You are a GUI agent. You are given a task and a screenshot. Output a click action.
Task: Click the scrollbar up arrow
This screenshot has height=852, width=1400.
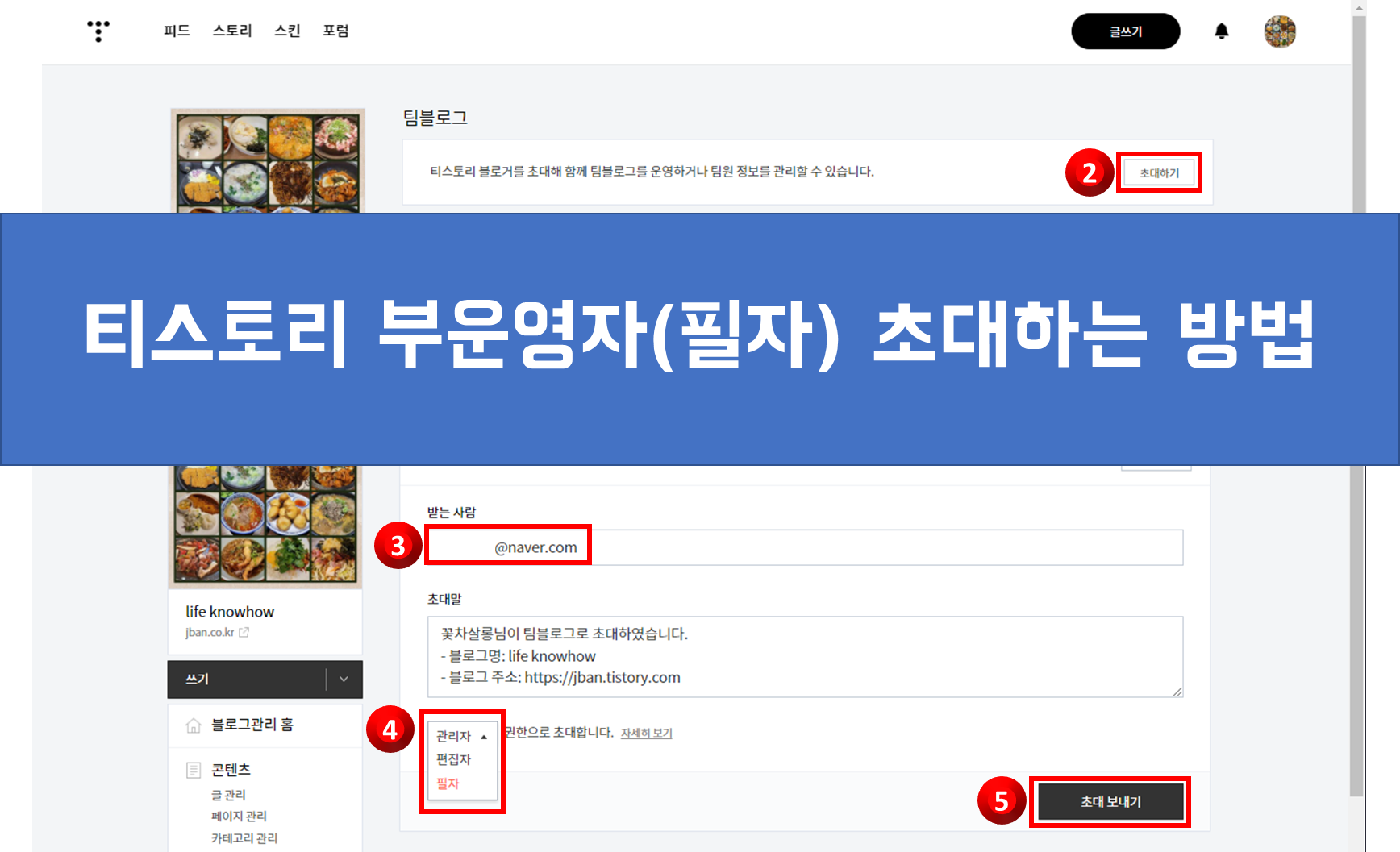pyautogui.click(x=1359, y=7)
